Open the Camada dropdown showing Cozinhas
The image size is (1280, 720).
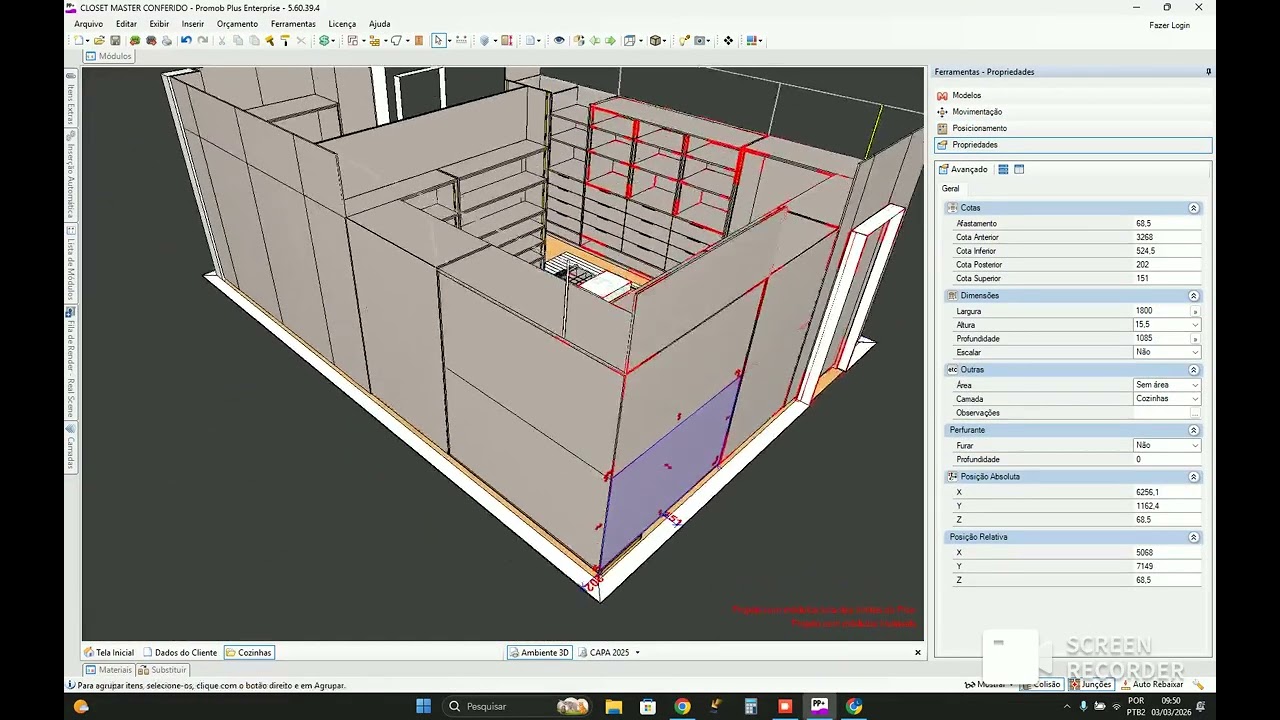tap(1195, 399)
